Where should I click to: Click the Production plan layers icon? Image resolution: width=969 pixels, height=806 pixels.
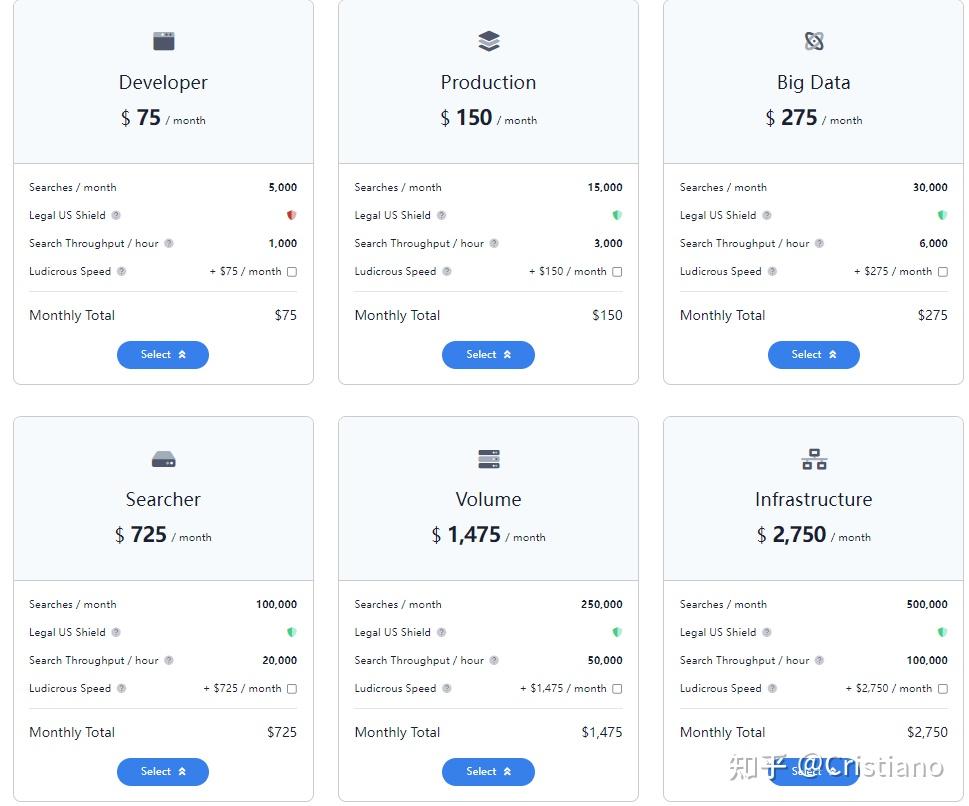click(x=488, y=41)
